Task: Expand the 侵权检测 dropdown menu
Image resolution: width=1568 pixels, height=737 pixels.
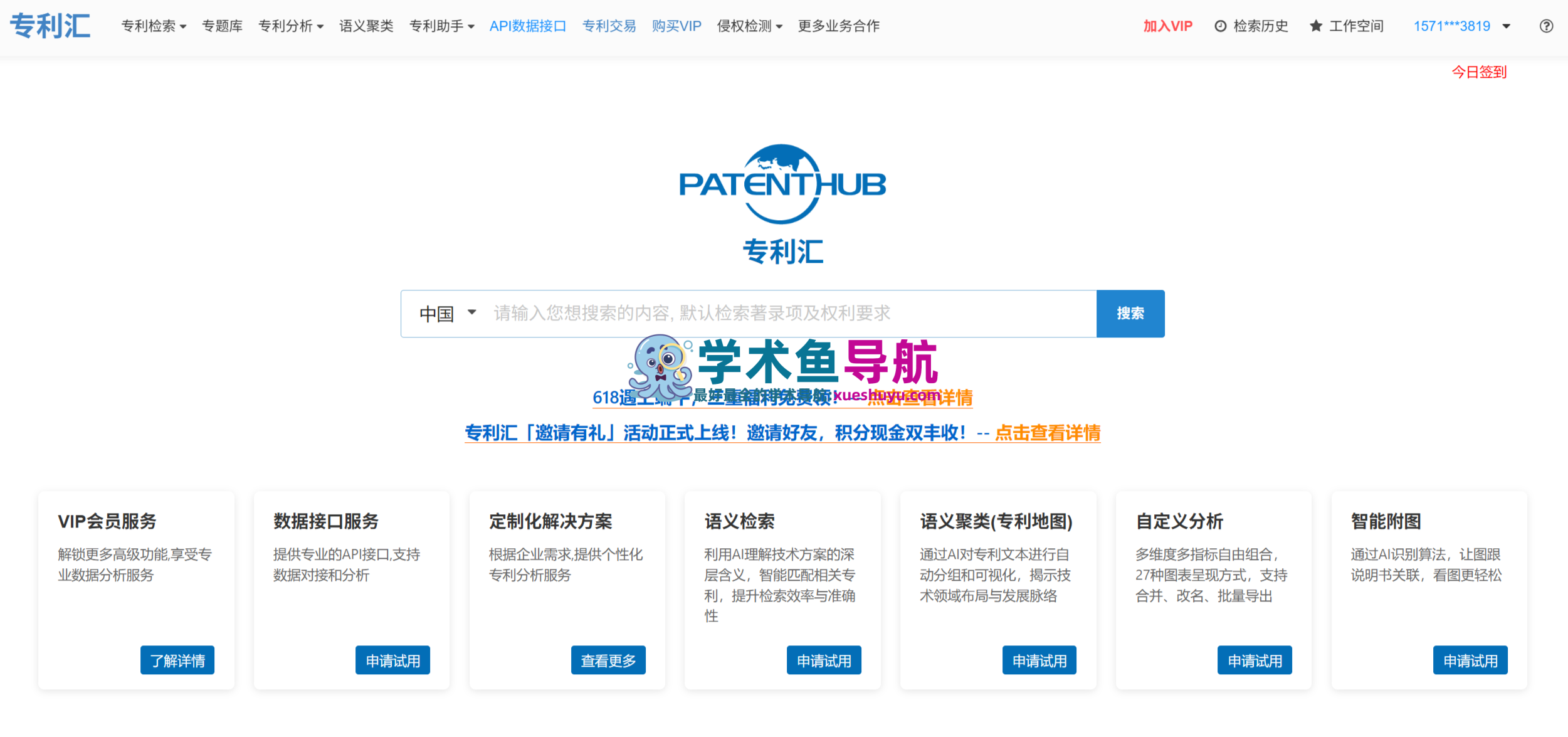Action: point(750,26)
